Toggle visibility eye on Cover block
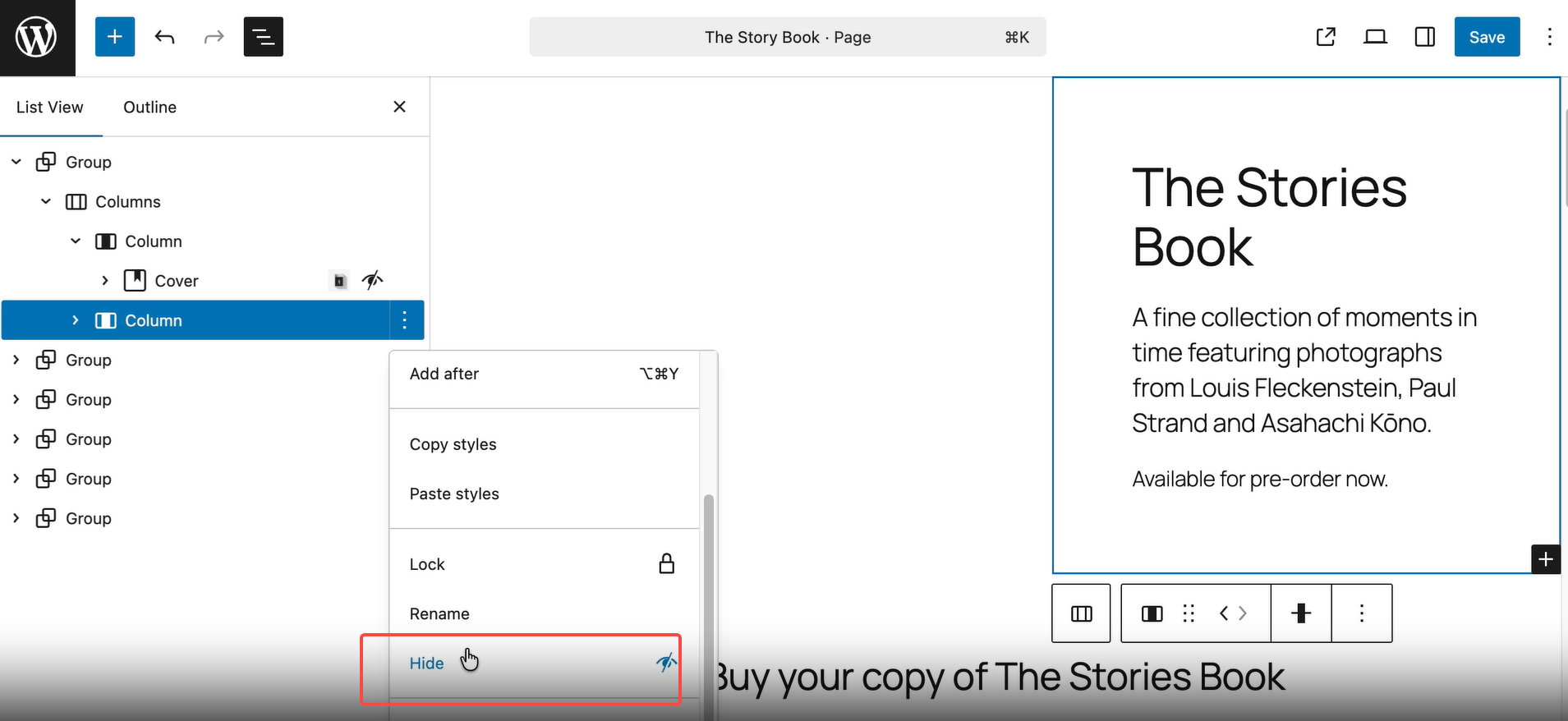Screen dimensions: 1568x721 point(373,281)
